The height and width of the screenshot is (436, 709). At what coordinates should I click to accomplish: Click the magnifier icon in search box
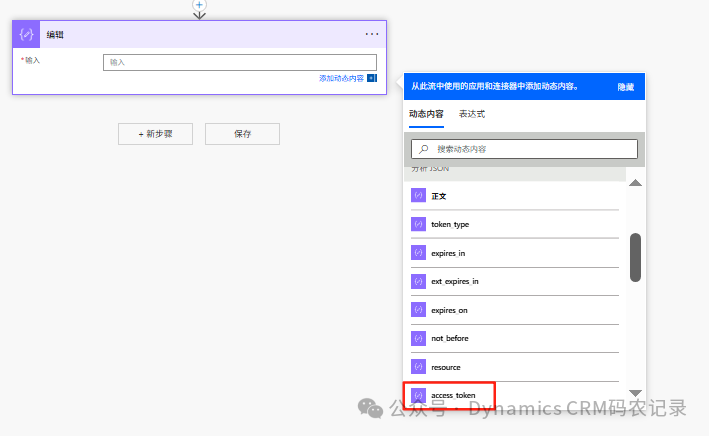(424, 149)
